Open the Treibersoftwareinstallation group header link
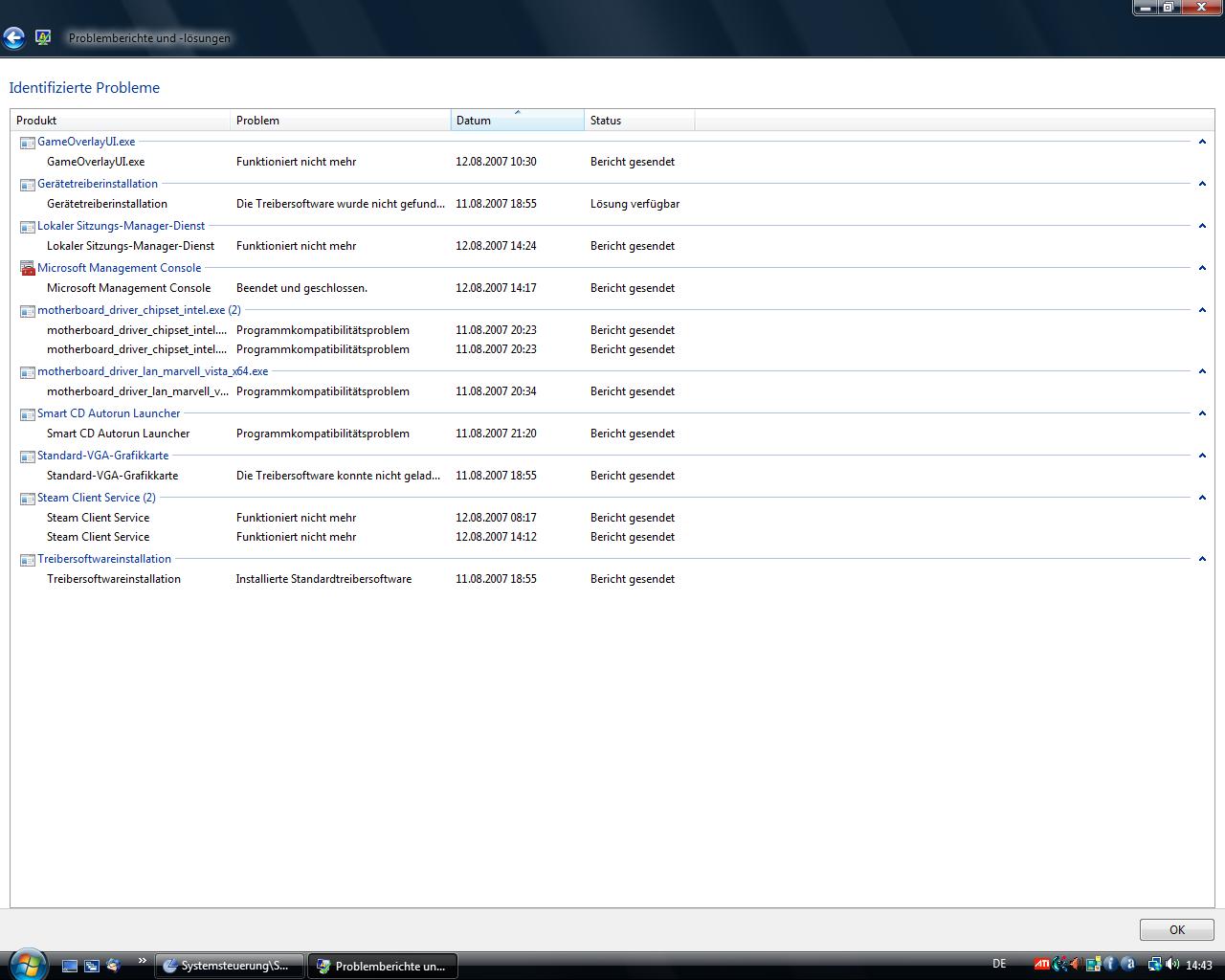 104,559
